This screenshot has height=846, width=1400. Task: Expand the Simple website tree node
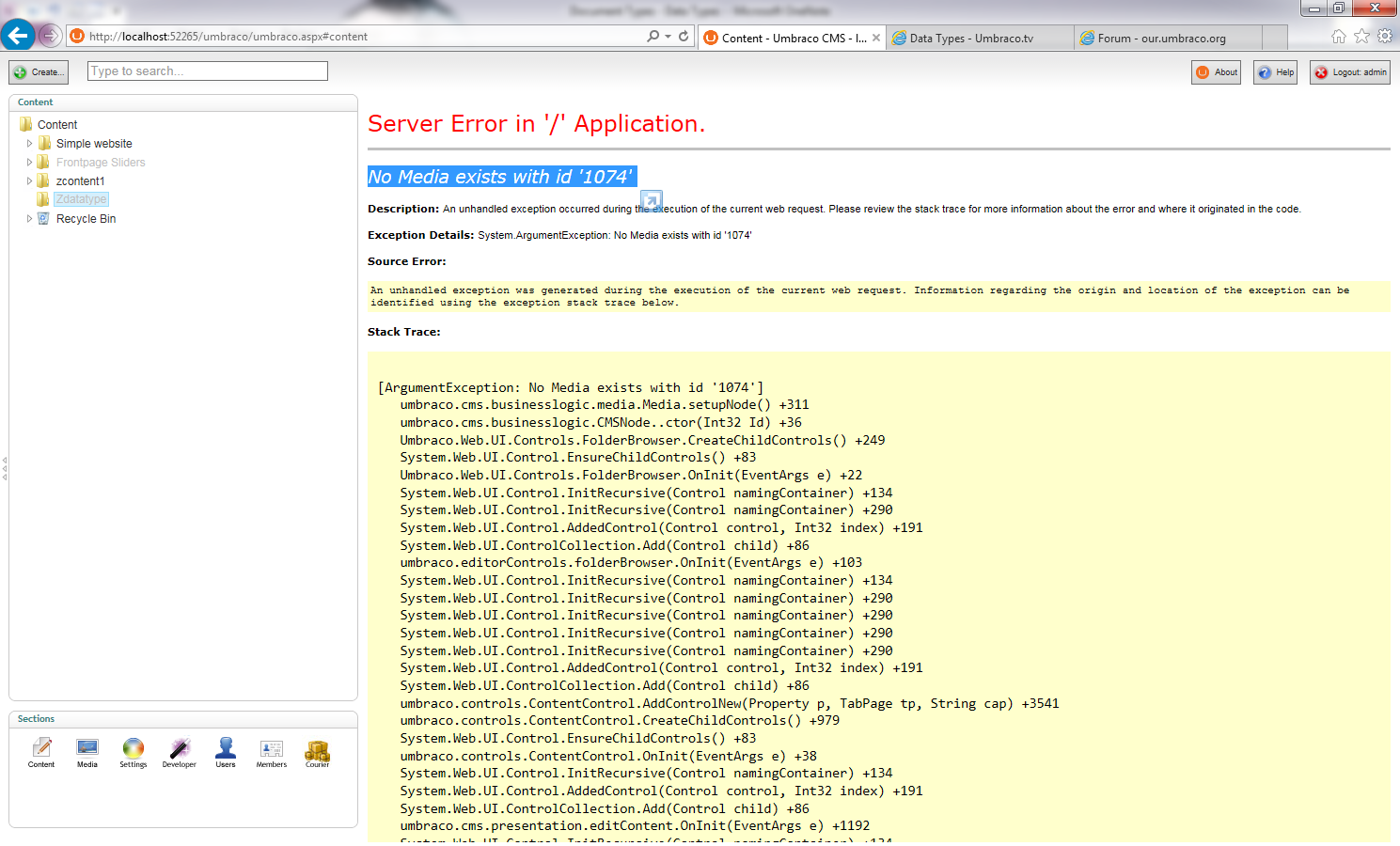(29, 144)
